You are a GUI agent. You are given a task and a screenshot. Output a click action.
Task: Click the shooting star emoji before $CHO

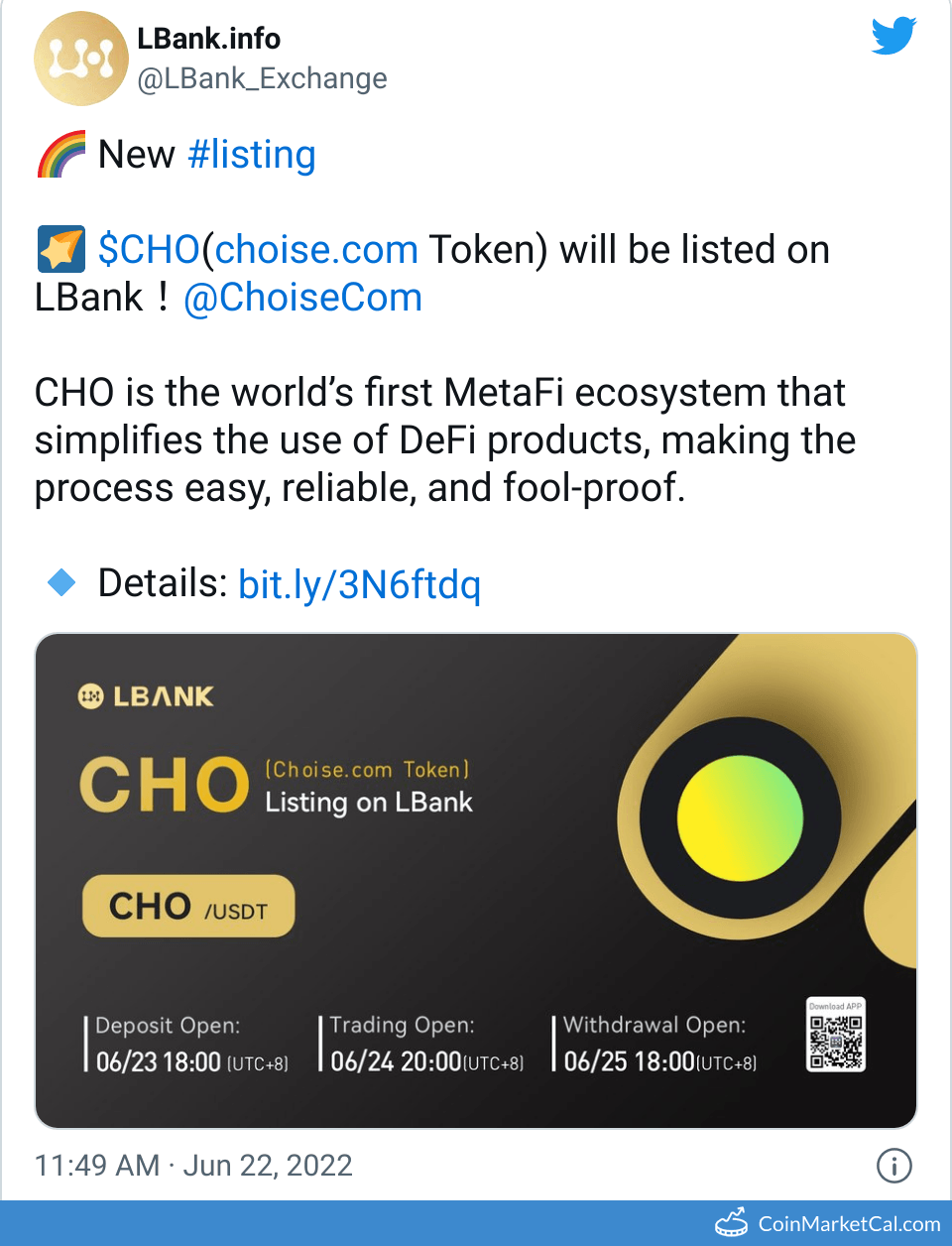pyautogui.click(x=59, y=249)
